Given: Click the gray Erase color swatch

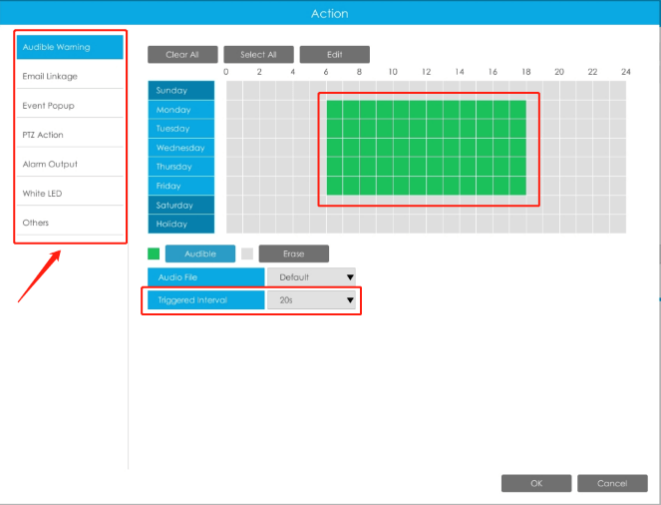Looking at the screenshot, I should pyautogui.click(x=247, y=254).
